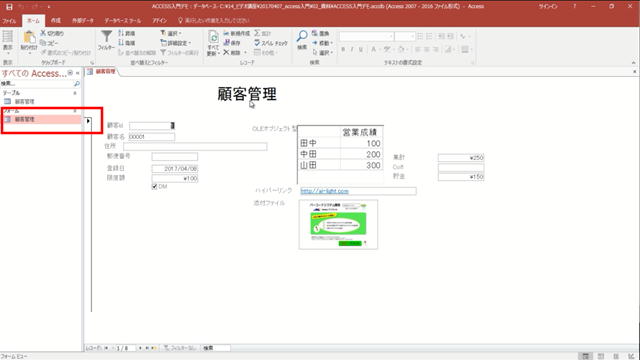Click the Sort ascending icon

point(121,33)
